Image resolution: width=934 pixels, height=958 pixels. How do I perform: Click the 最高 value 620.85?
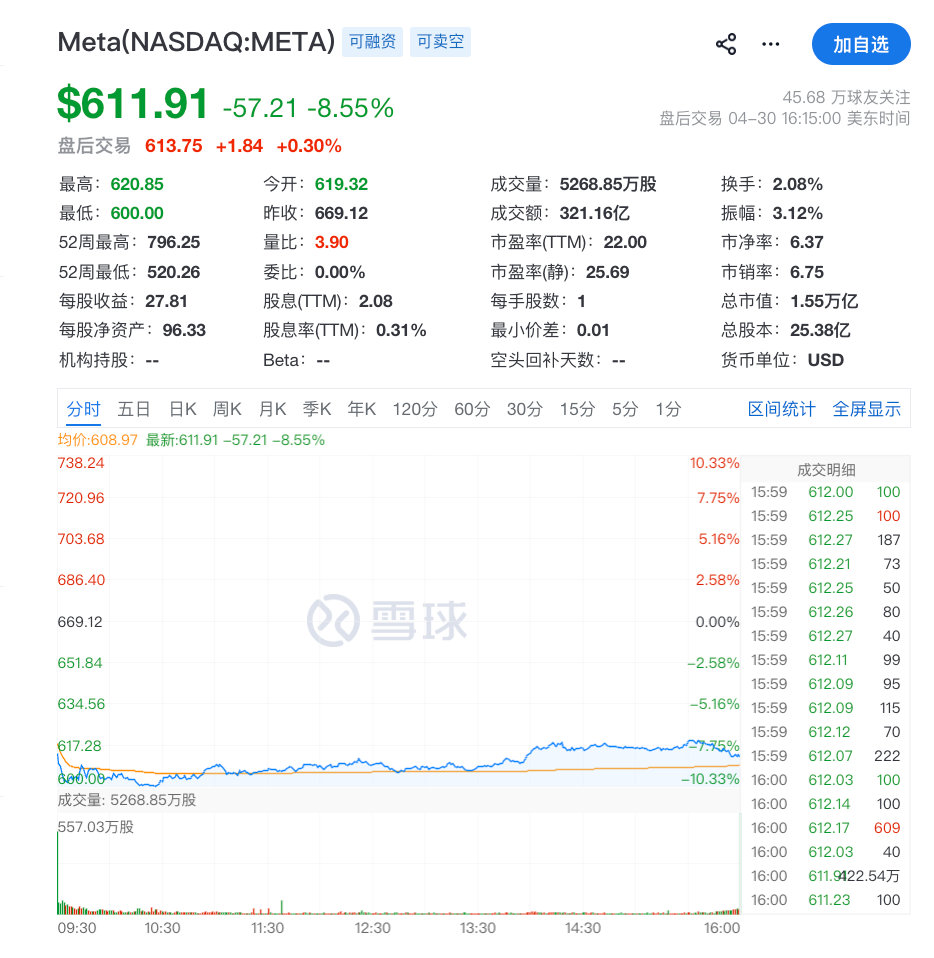(137, 184)
